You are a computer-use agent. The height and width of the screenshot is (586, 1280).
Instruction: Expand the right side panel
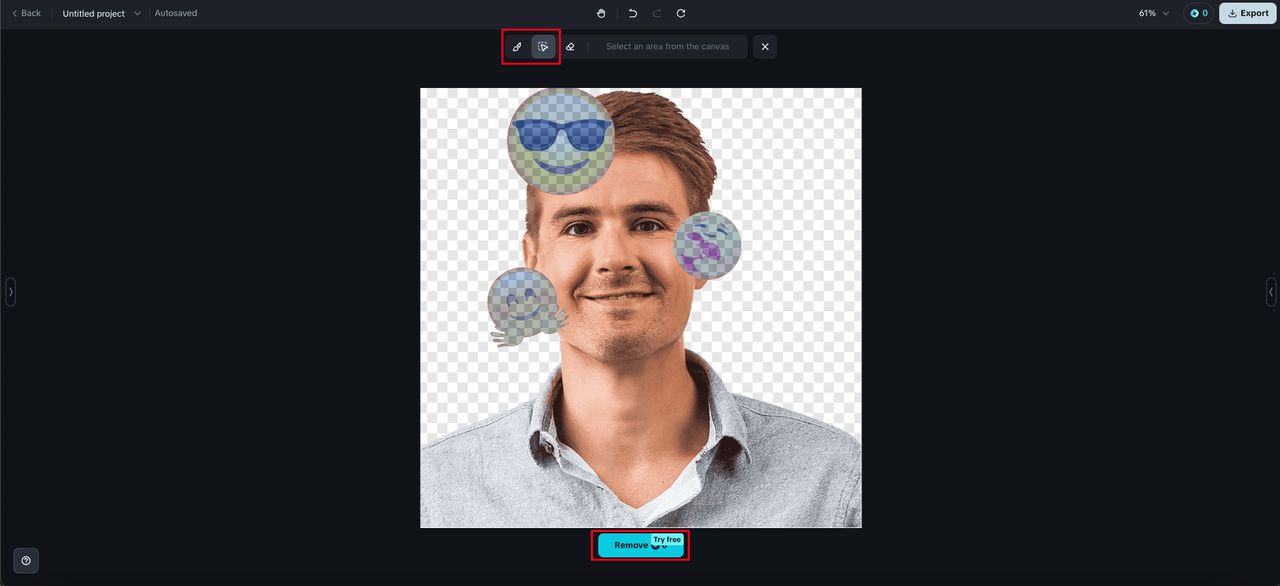pos(1271,292)
